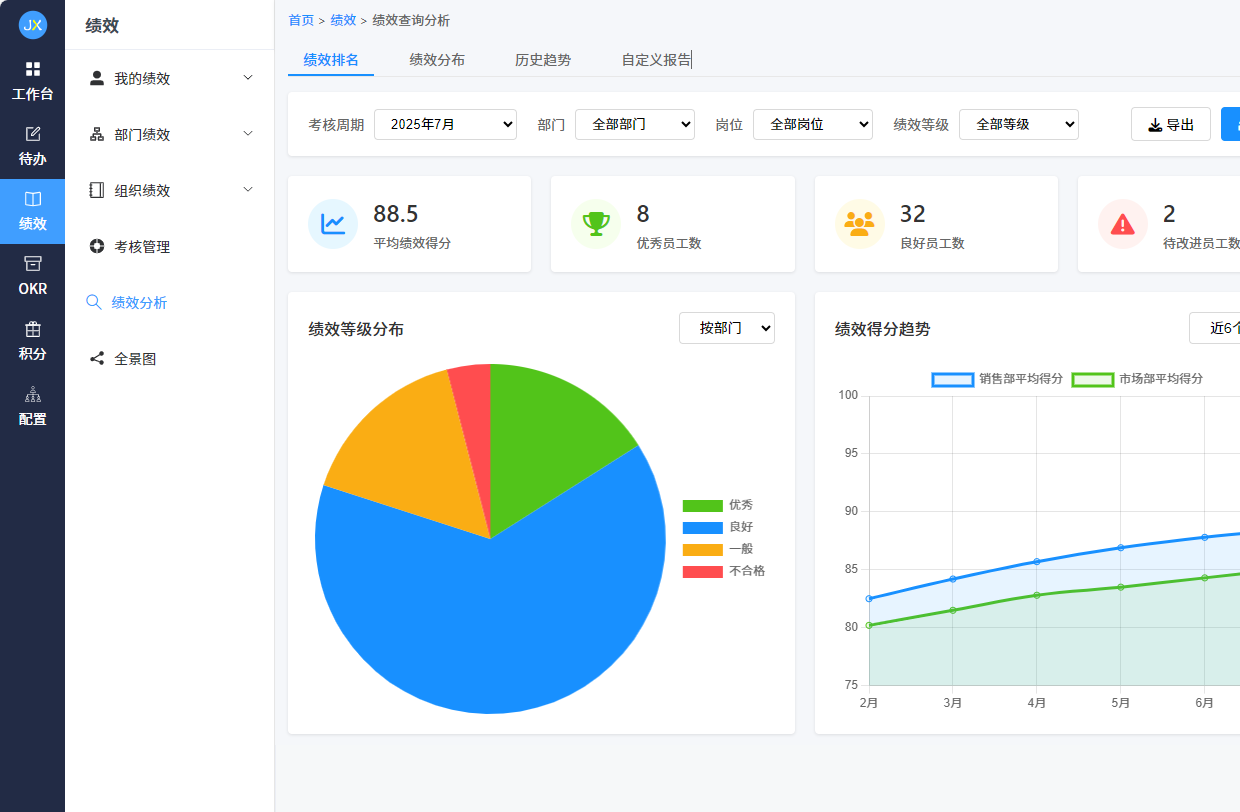1240x812 pixels.
Task: Open the 考核周期 dropdown showing 2025年7月
Action: point(445,124)
